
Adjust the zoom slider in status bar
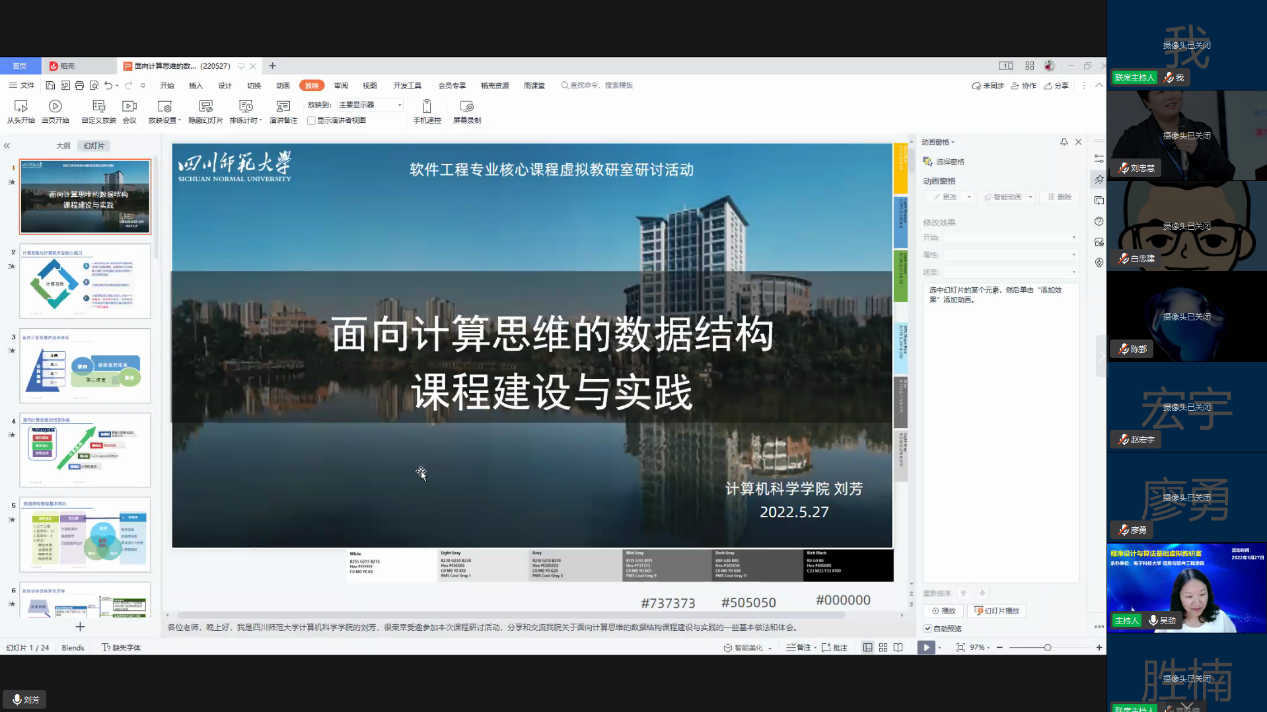click(x=1047, y=648)
